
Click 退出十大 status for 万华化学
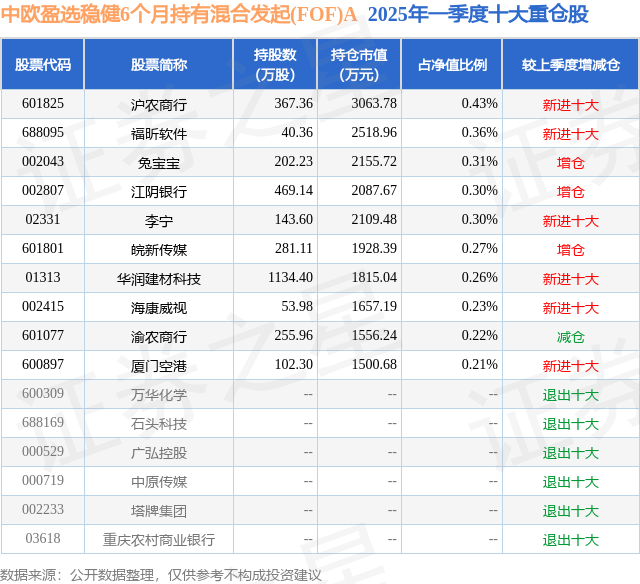pyautogui.click(x=571, y=395)
